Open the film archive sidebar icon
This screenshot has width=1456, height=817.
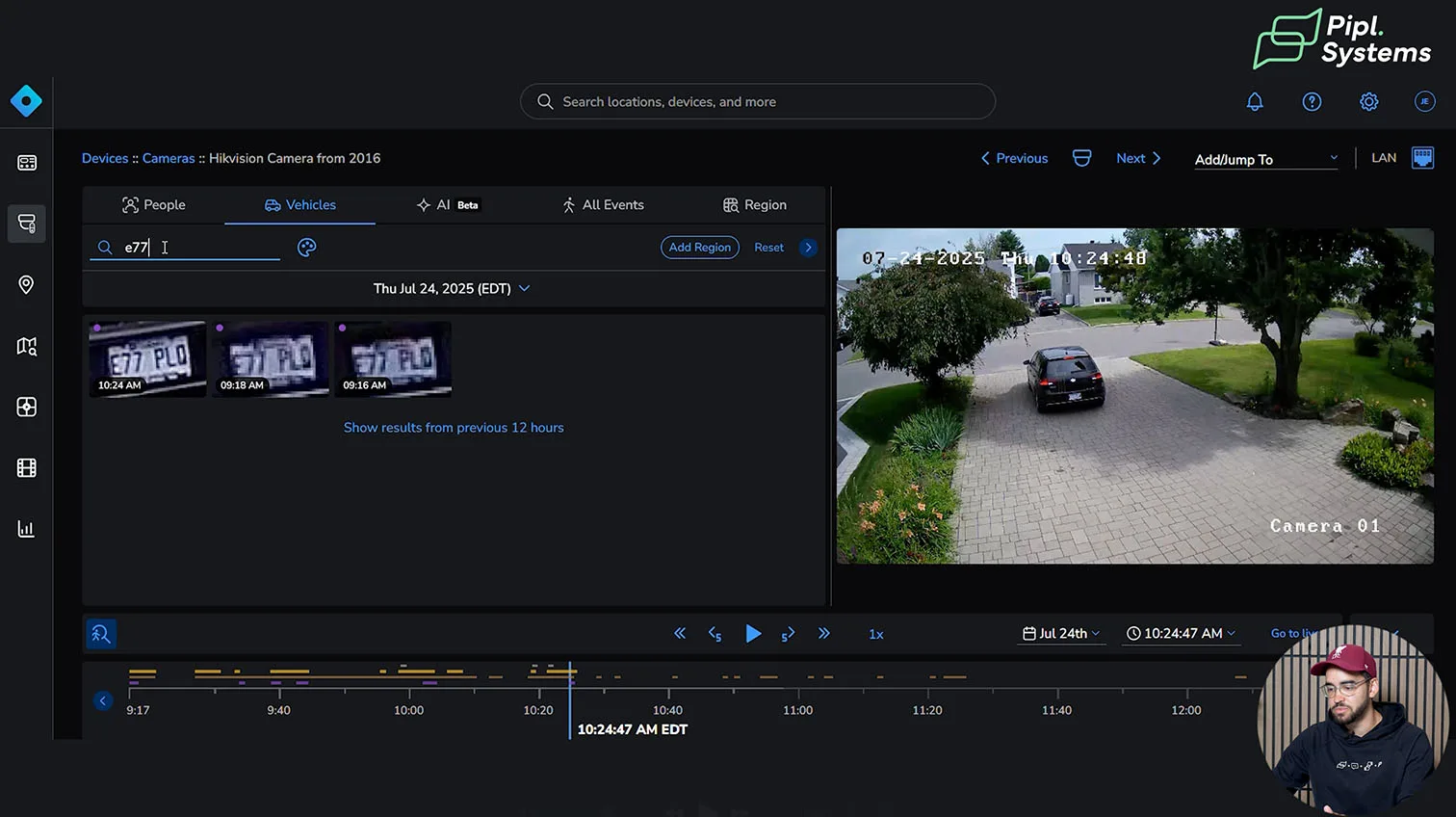26,468
